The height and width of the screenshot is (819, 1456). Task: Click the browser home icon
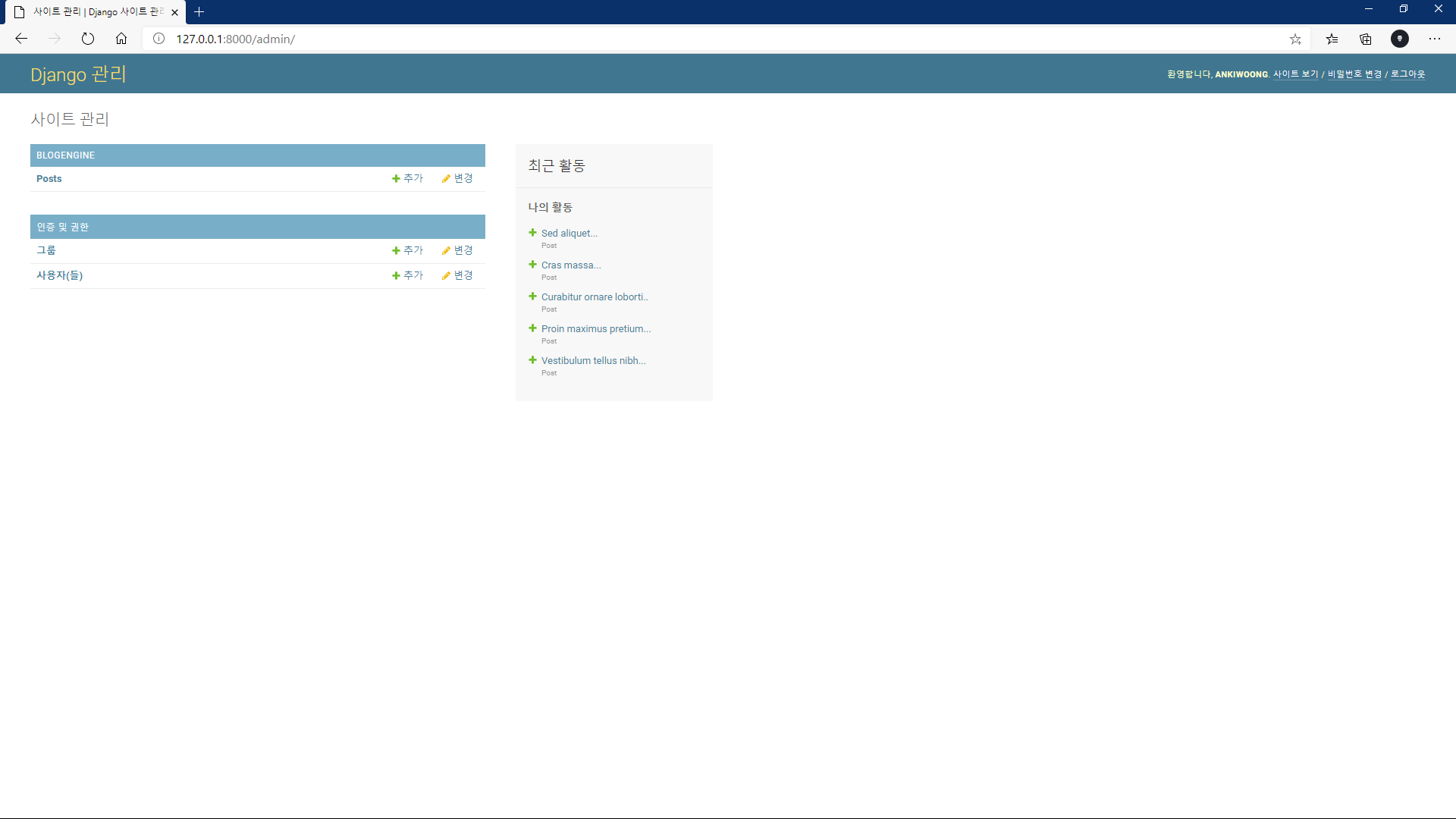(121, 39)
